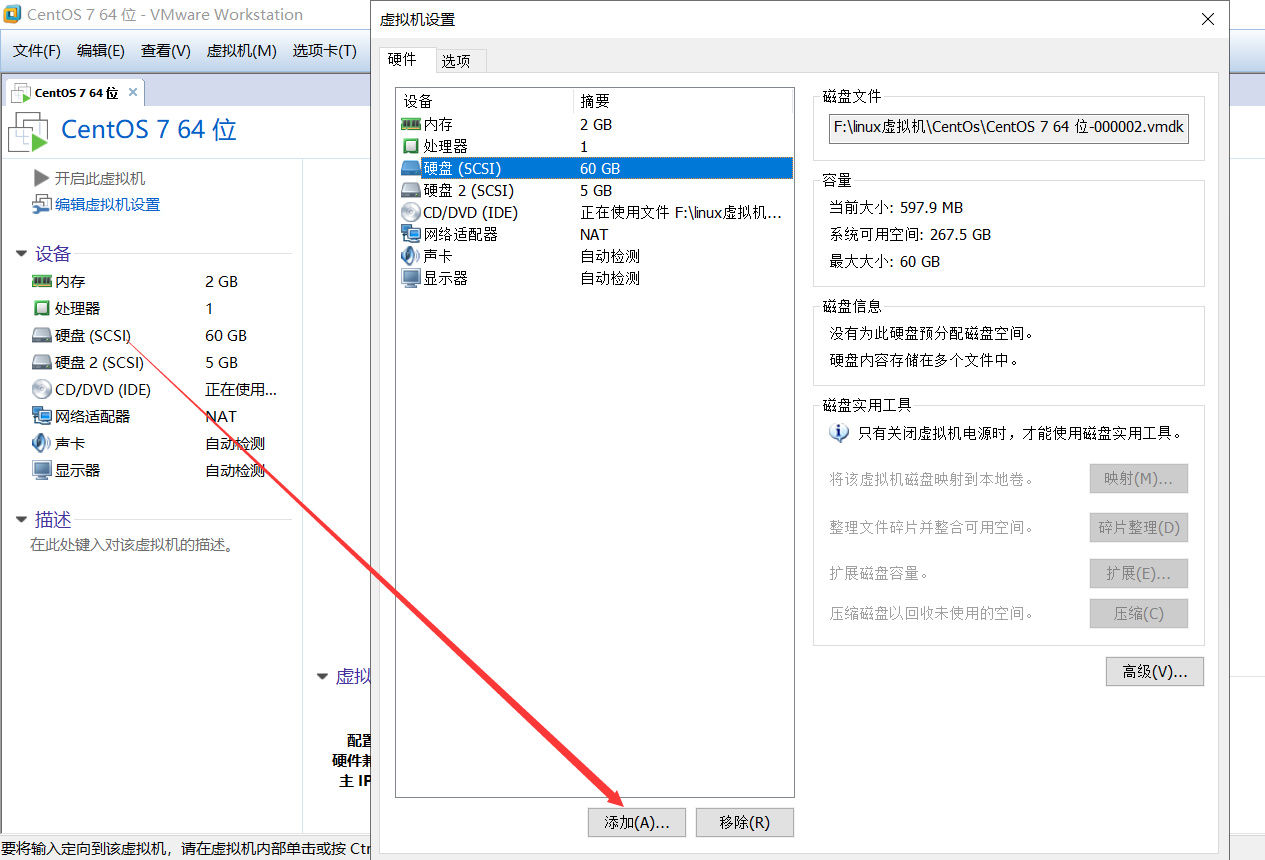Click the 扩展(E)... button

(1139, 574)
